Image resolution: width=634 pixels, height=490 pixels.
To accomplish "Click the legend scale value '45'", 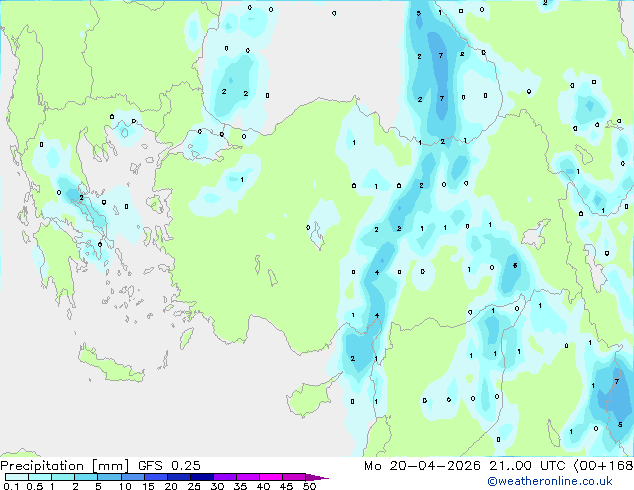I will pos(286,486).
